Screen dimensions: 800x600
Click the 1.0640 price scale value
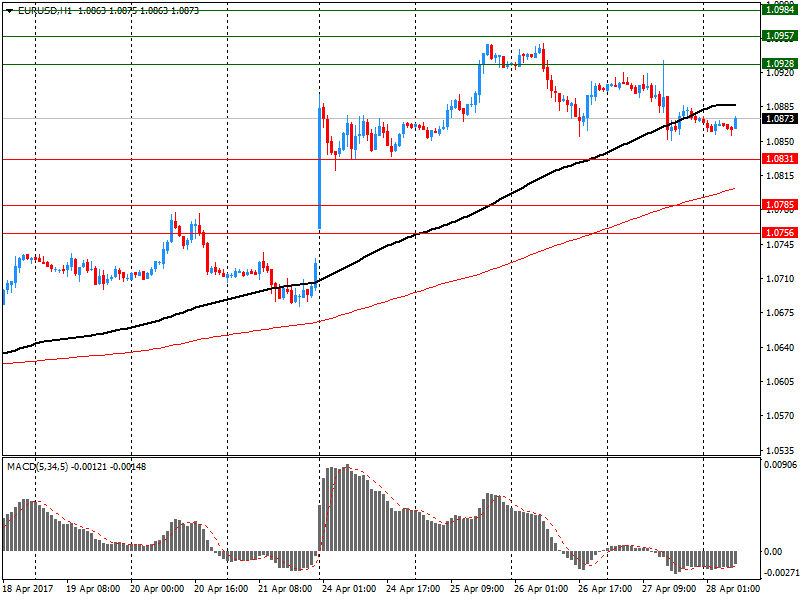[x=780, y=347]
